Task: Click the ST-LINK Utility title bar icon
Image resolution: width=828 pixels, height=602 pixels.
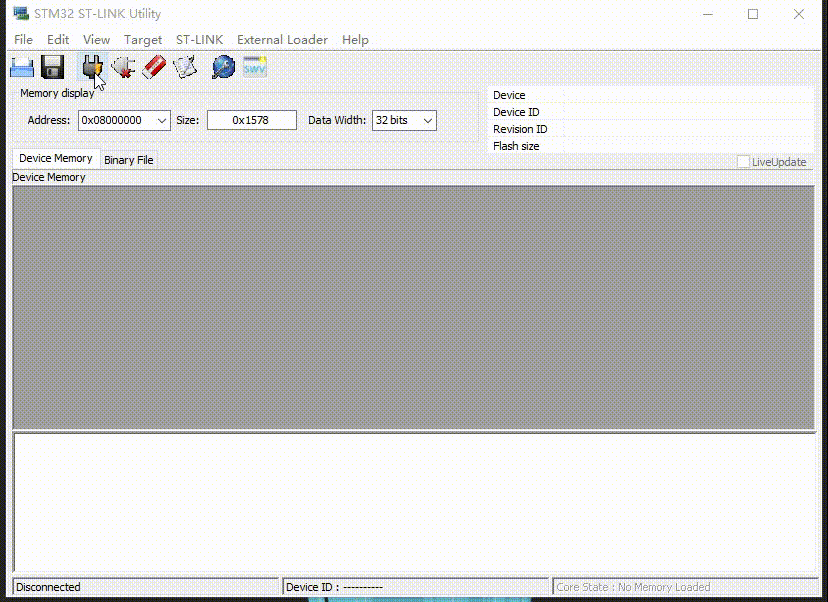Action: (21, 14)
